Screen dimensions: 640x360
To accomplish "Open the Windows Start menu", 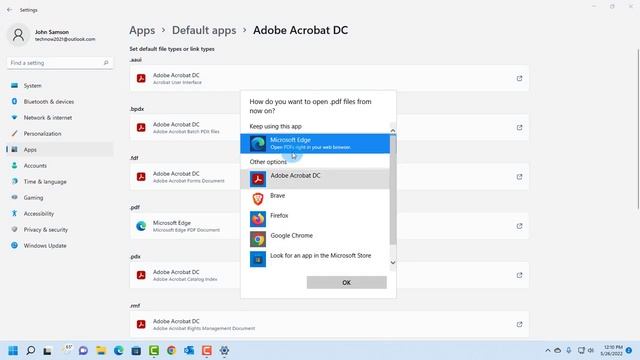I will pos(13,350).
